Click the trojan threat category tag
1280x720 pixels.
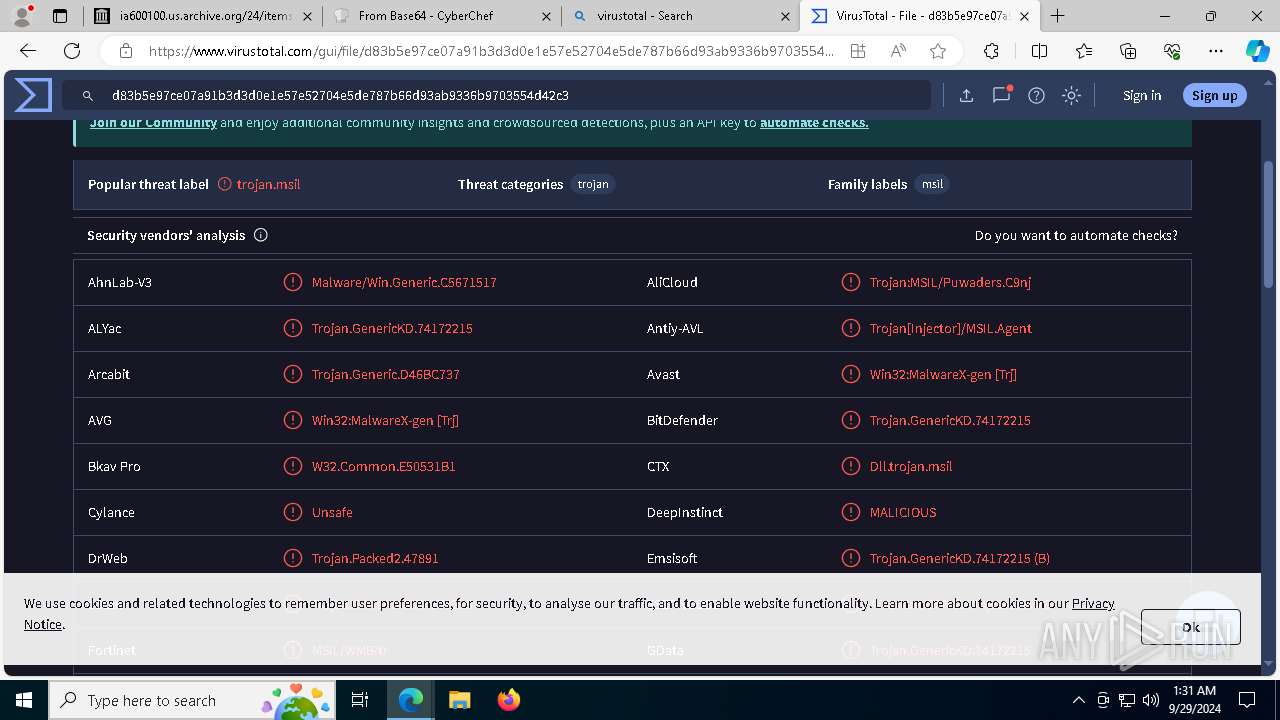[x=593, y=184]
